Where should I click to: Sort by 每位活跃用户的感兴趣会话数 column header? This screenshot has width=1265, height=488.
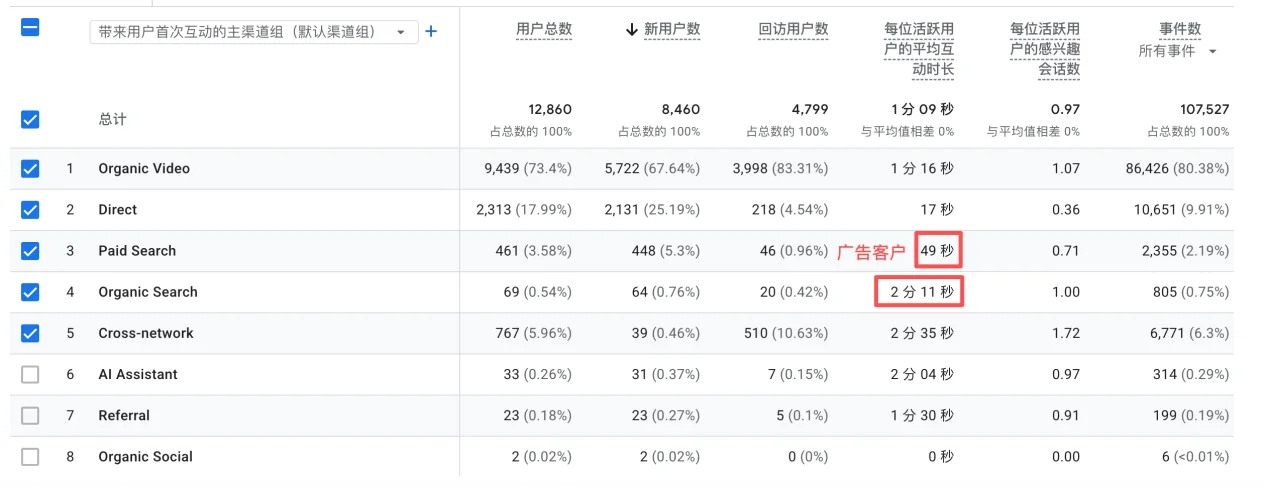click(x=1045, y=49)
